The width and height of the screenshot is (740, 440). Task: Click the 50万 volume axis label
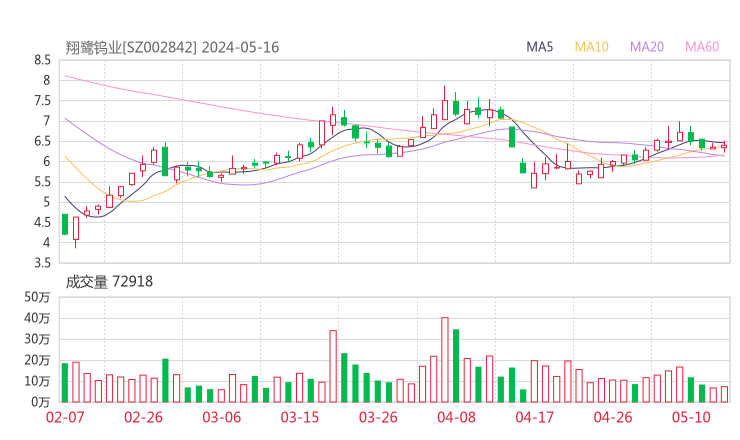click(37, 297)
